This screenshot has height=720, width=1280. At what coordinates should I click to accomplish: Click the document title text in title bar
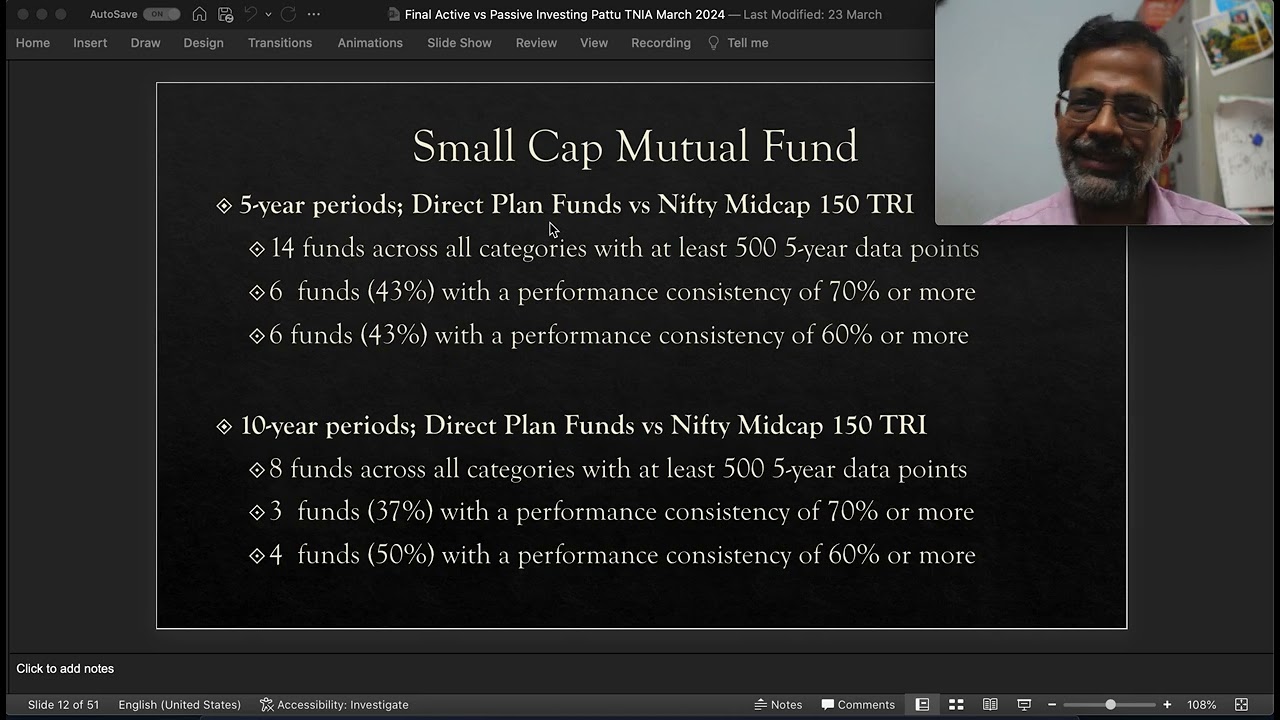coord(565,14)
